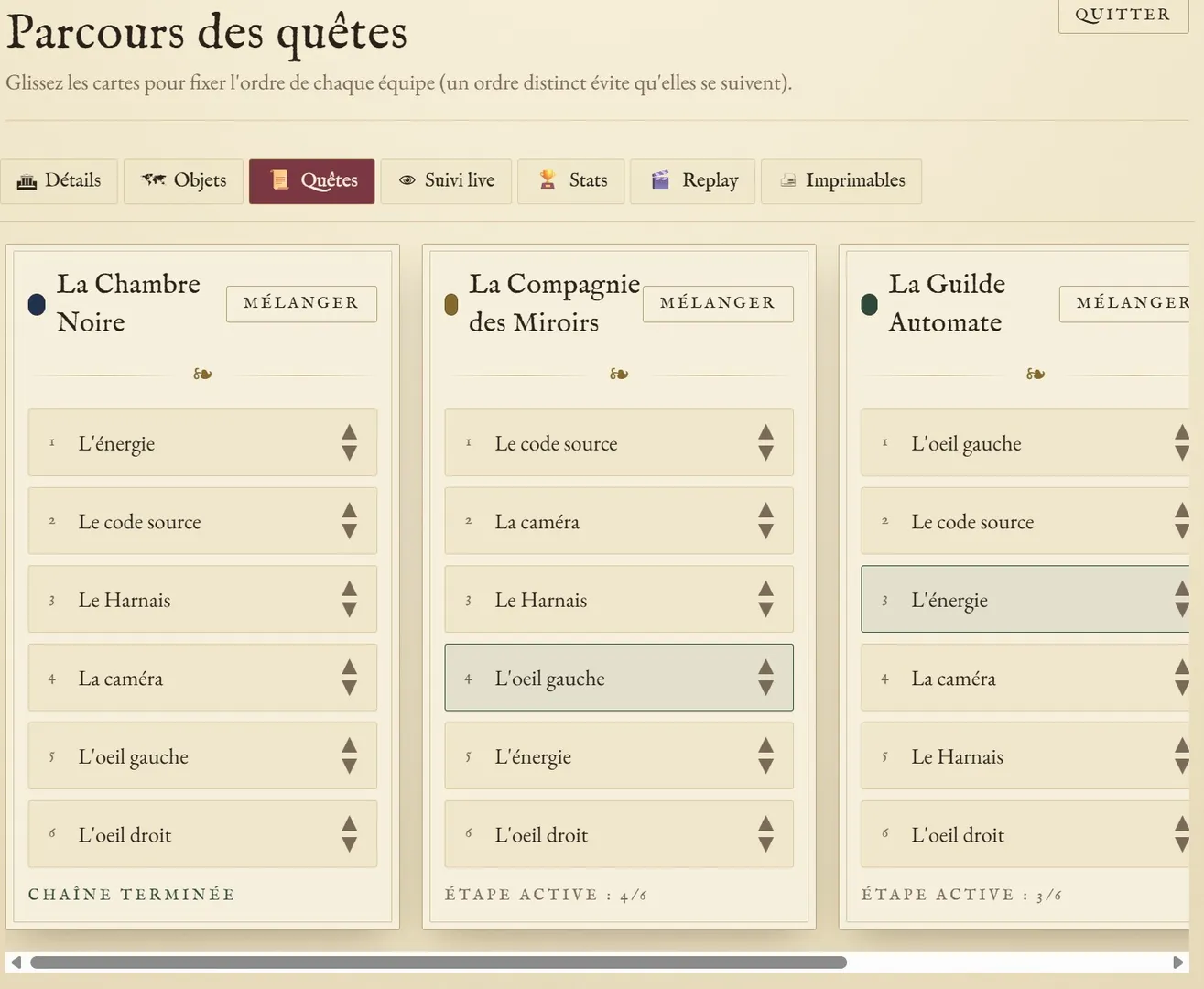This screenshot has width=1204, height=989.
Task: Click the gold color dot of La Compagnie des Miroirs
Action: click(x=451, y=304)
